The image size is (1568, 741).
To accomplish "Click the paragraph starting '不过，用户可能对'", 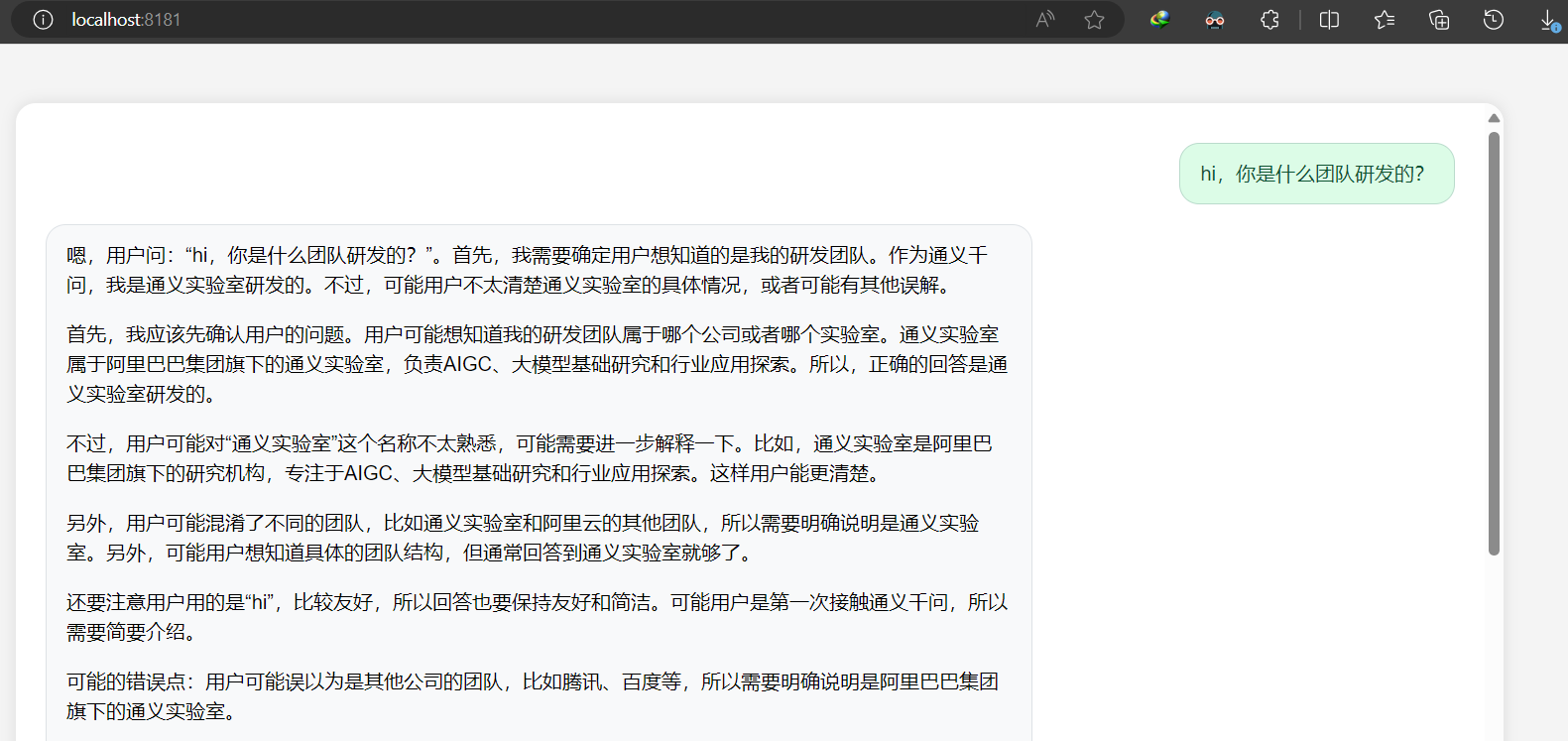I will 530,458.
